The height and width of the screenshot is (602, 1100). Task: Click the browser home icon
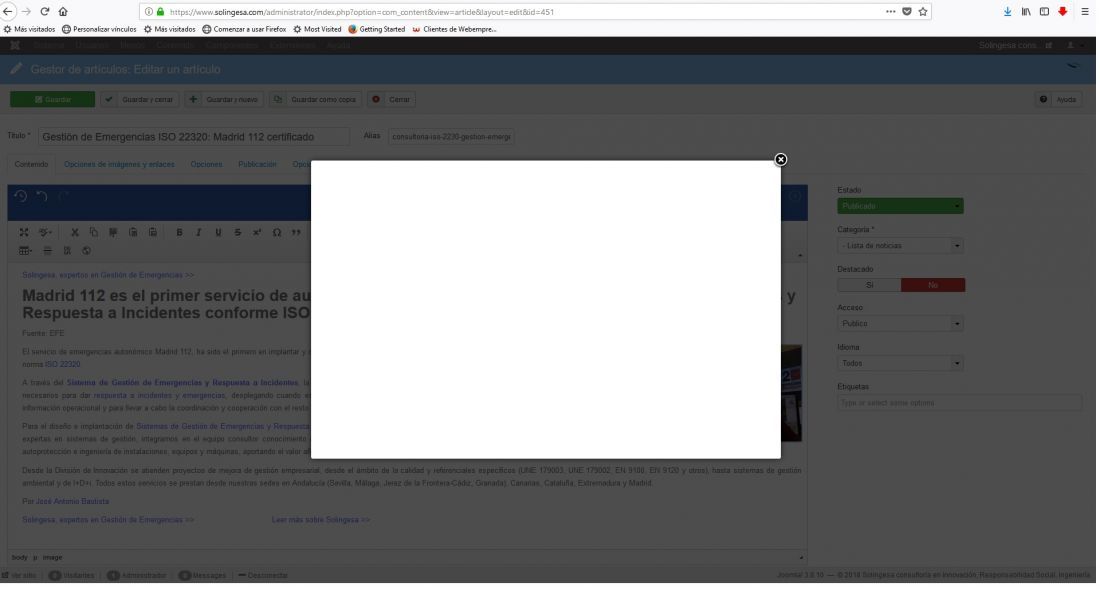63,11
